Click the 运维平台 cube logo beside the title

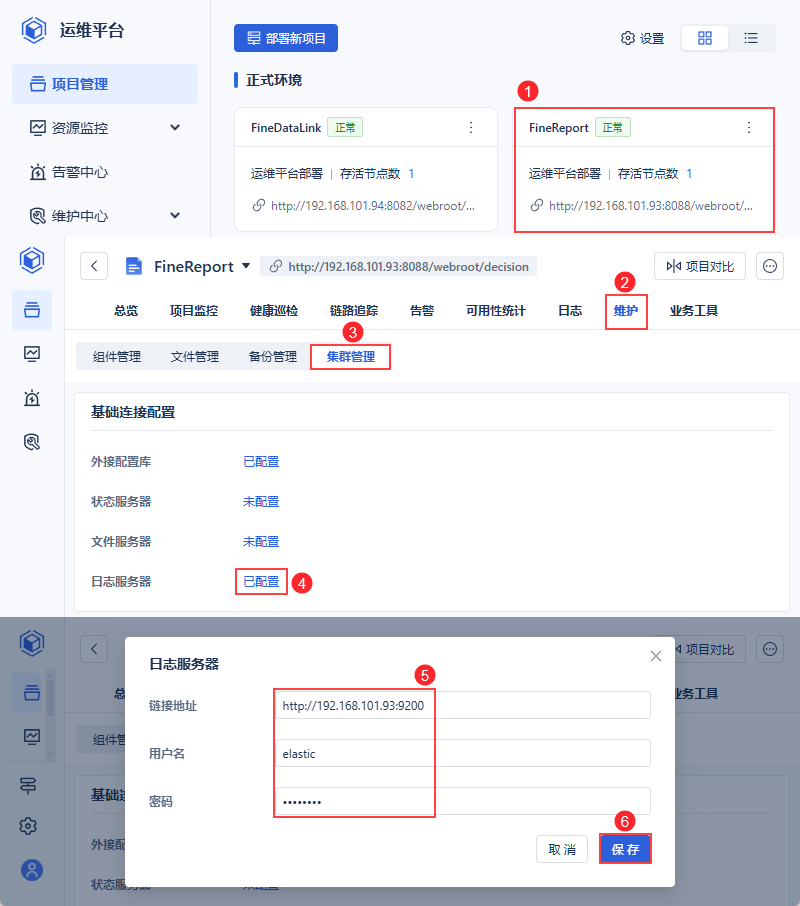(34, 30)
